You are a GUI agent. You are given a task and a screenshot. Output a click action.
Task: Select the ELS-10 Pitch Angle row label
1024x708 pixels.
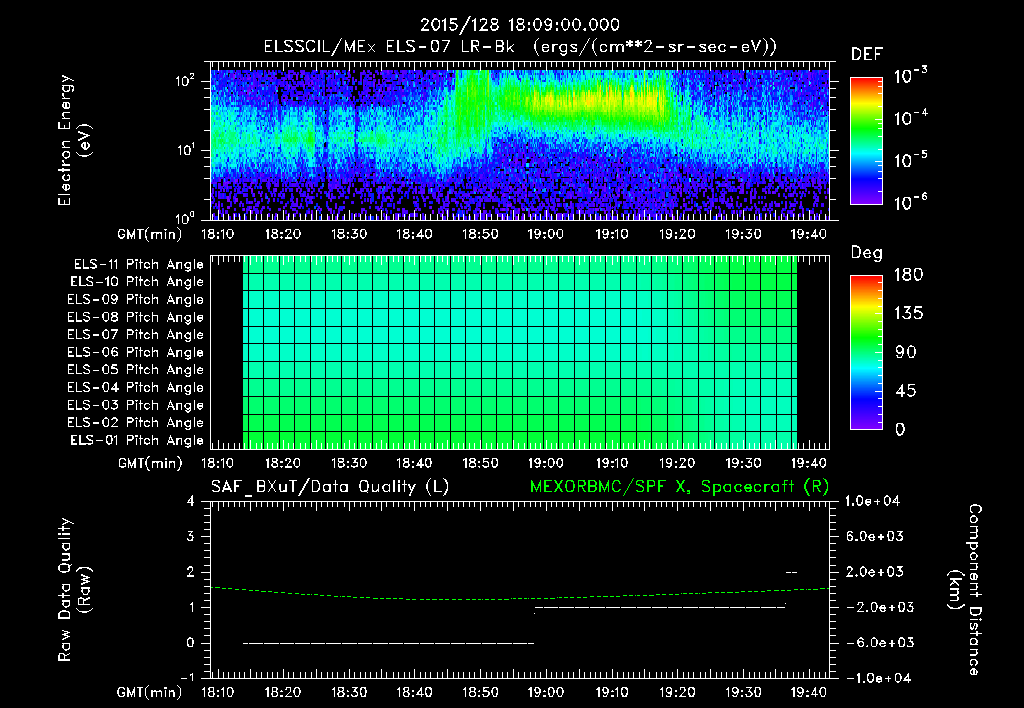click(137, 282)
